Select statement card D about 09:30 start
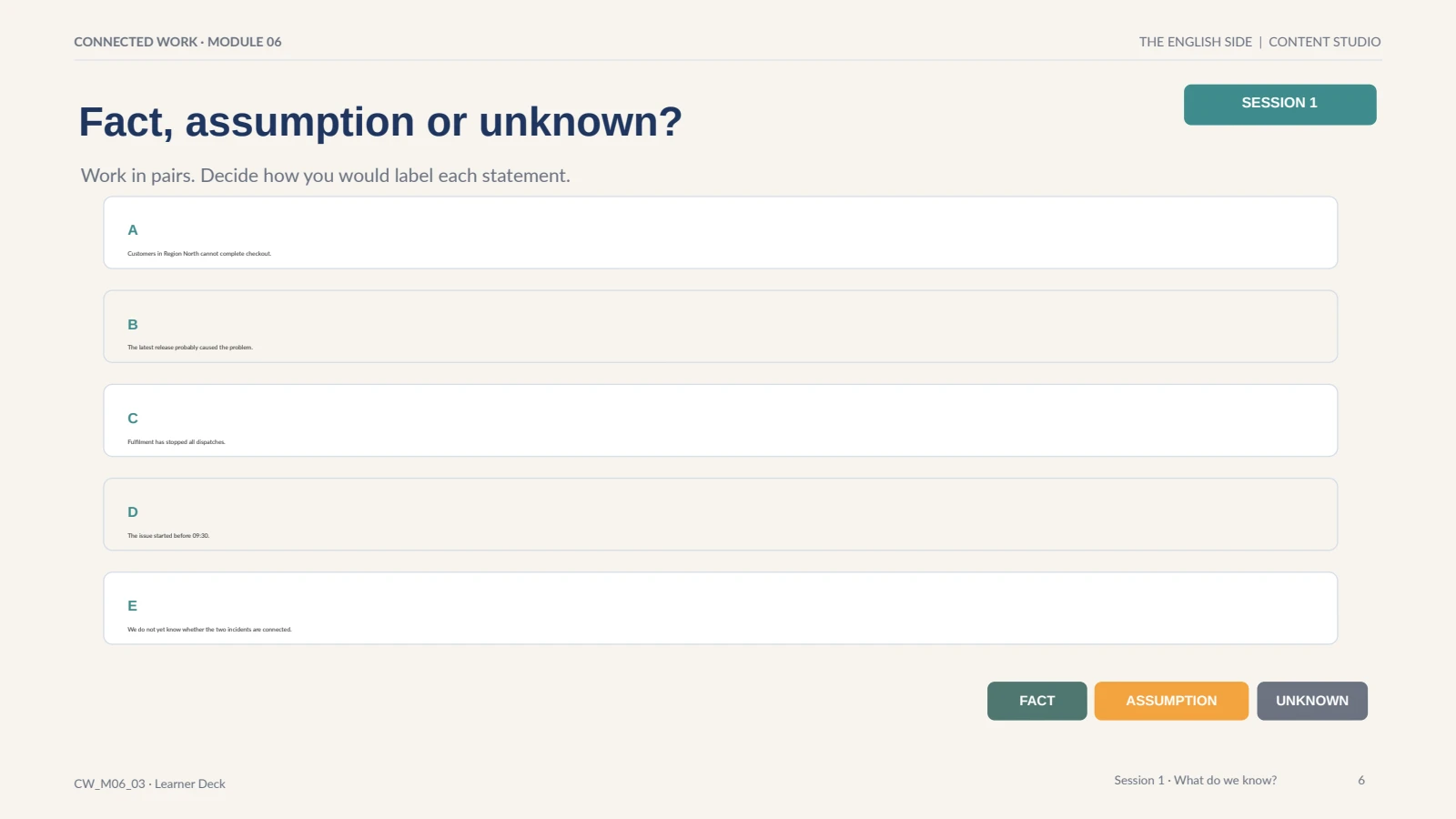This screenshot has width=1456, height=819. 721,514
